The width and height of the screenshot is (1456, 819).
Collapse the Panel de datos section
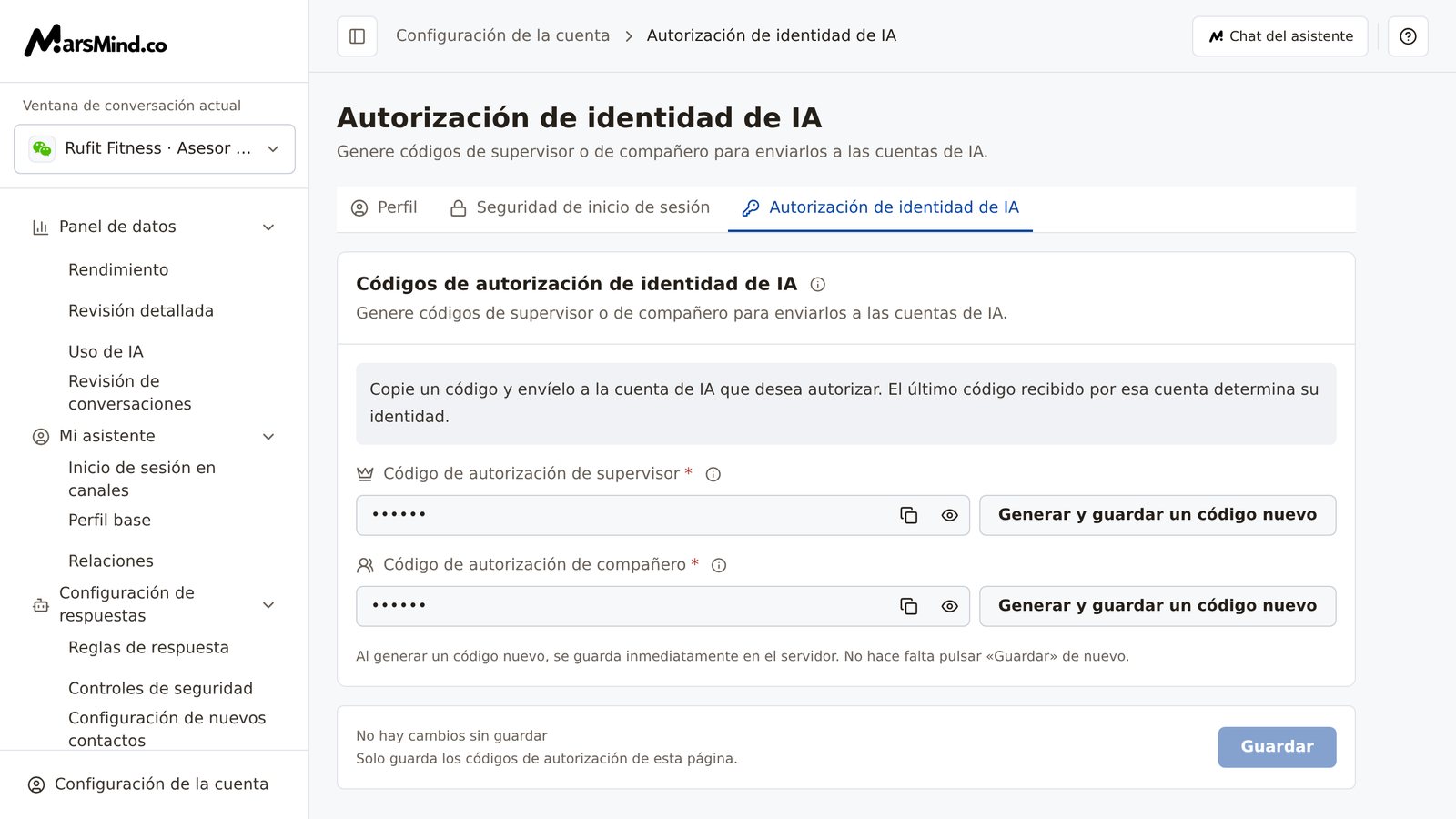click(x=268, y=227)
